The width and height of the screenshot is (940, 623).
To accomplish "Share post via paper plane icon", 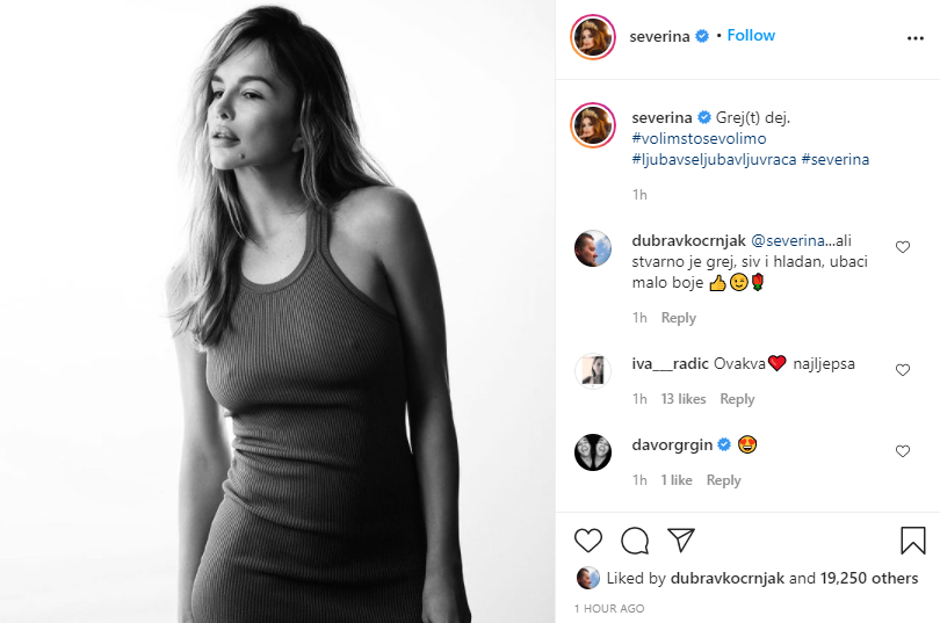I will click(681, 540).
